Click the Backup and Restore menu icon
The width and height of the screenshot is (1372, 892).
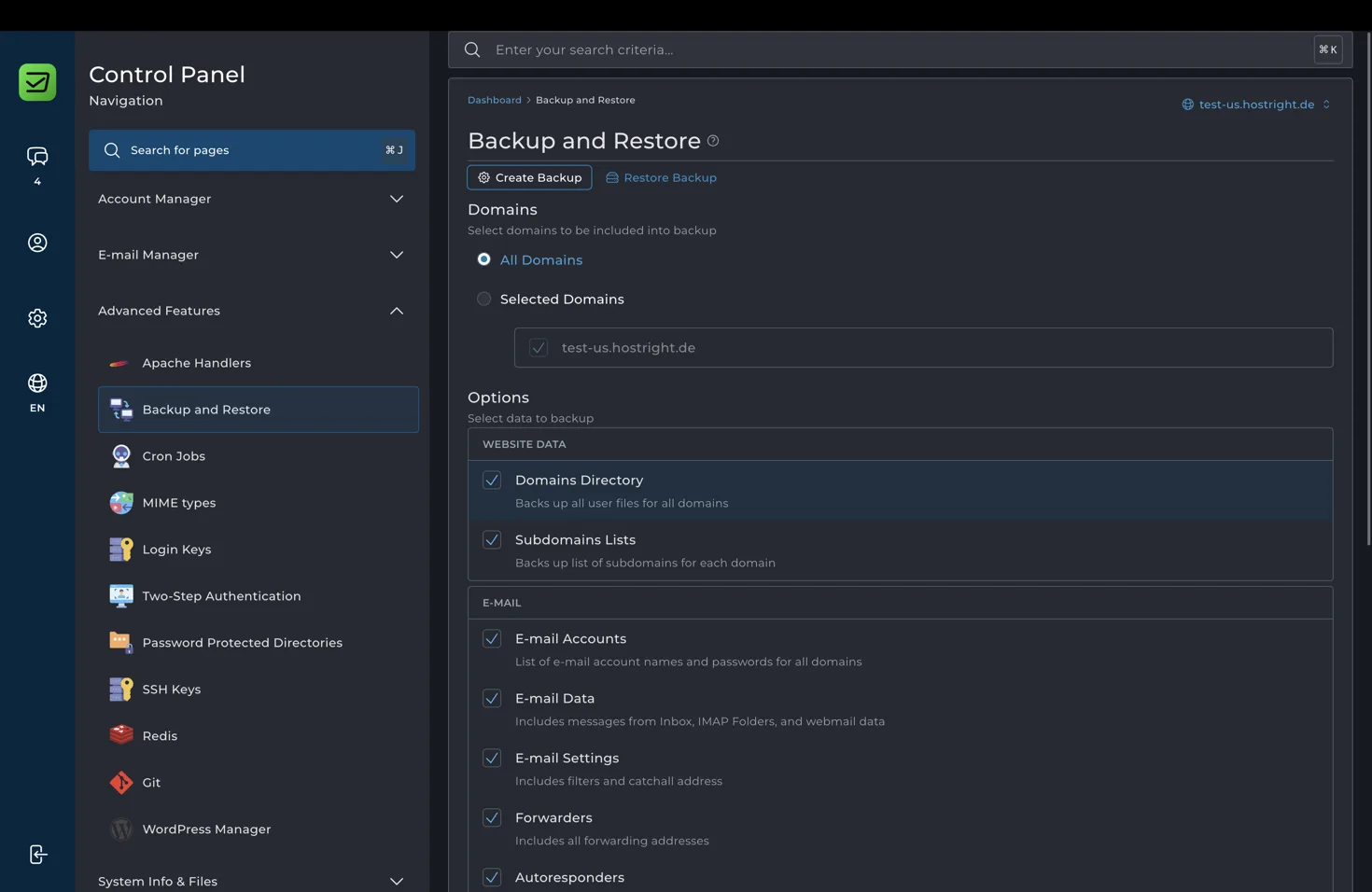pos(121,410)
